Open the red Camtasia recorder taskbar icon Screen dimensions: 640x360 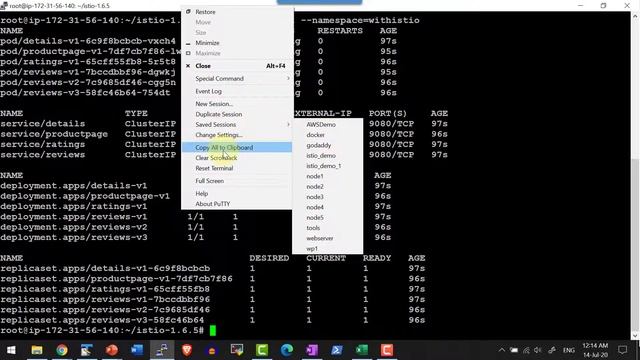coord(387,350)
